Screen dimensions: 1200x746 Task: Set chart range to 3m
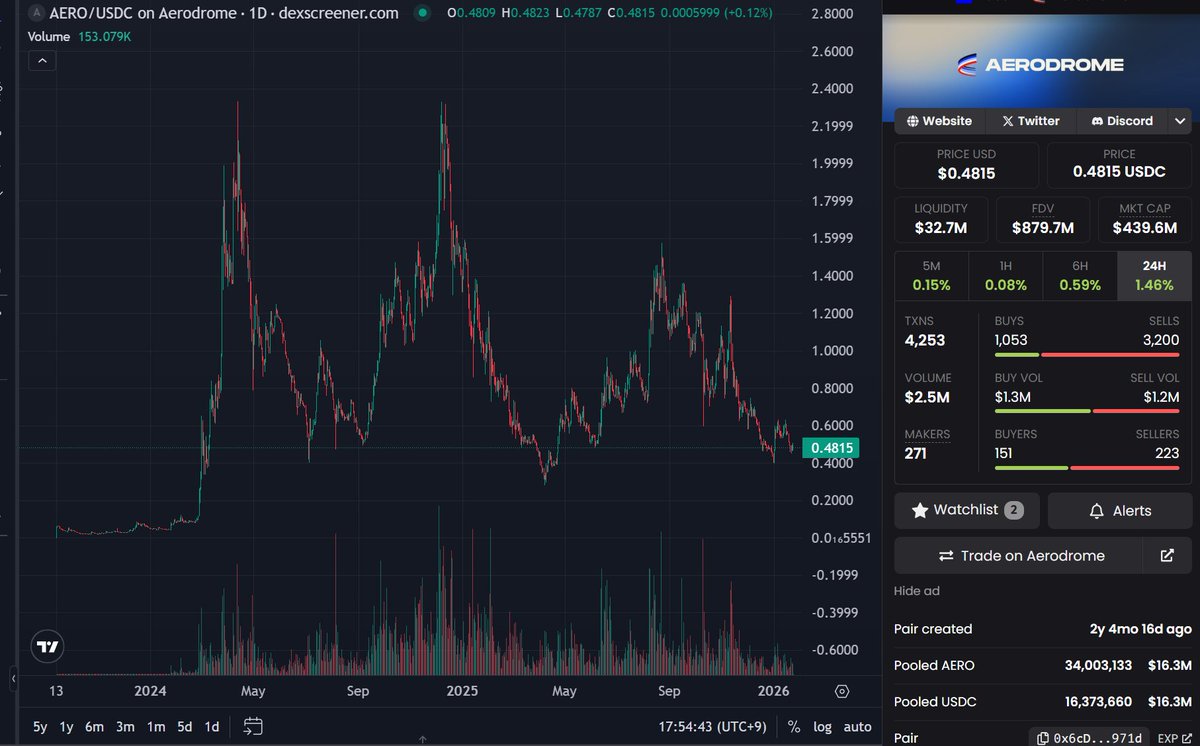point(125,727)
